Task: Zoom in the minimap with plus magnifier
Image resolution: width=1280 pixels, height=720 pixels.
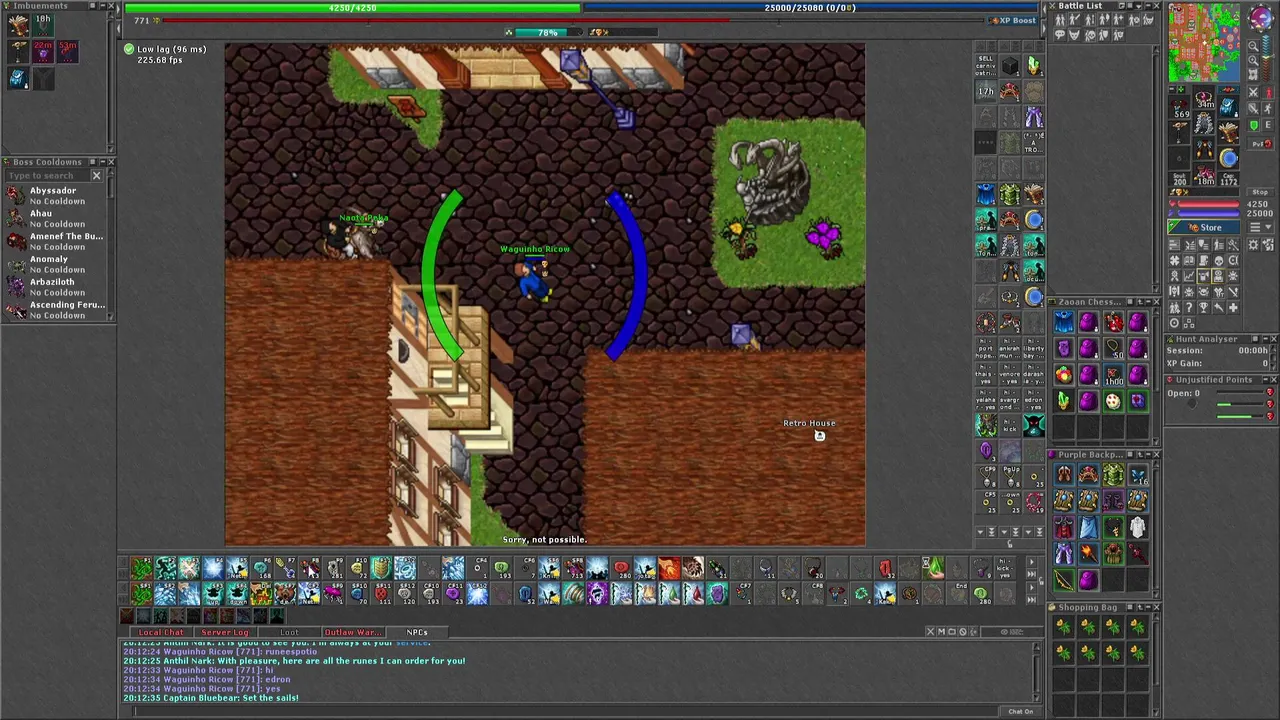Action: [x=1253, y=60]
